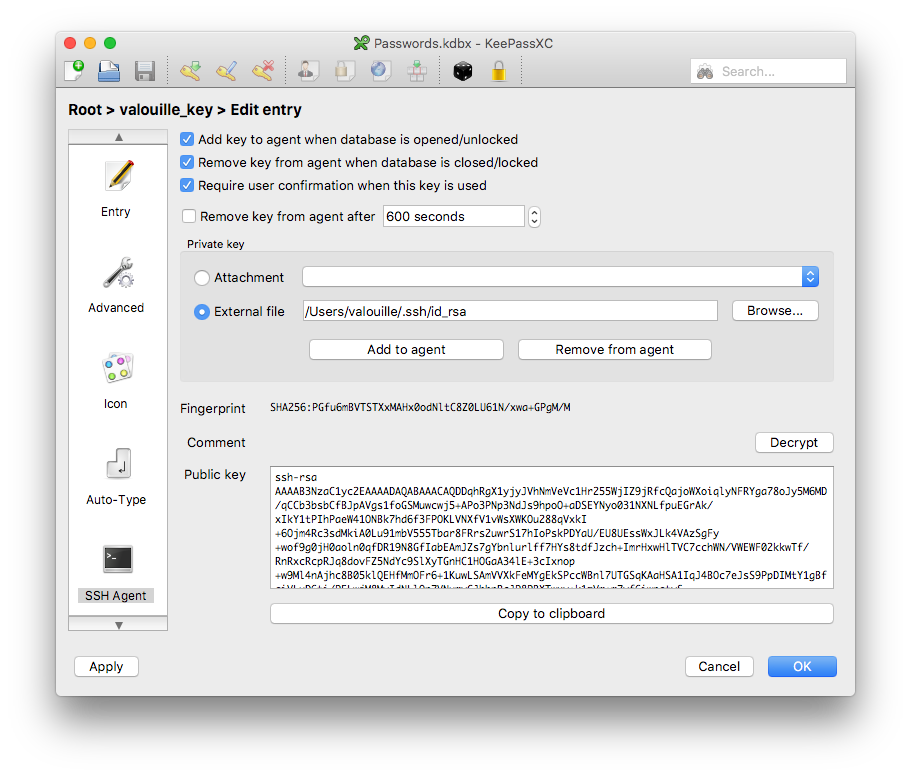Click the Browse... button

pyautogui.click(x=775, y=311)
